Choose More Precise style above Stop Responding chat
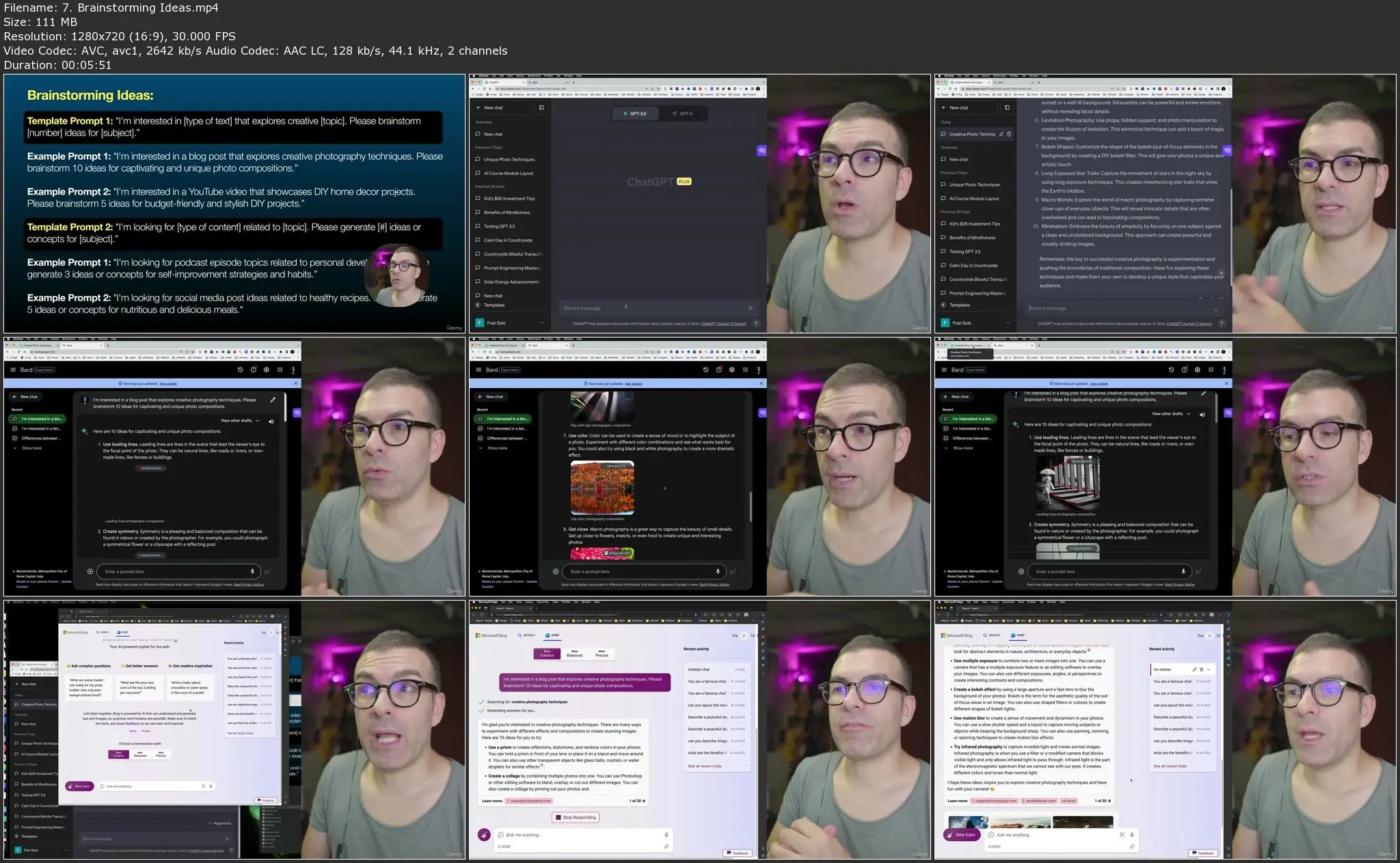The image size is (1400, 863). pos(602,654)
